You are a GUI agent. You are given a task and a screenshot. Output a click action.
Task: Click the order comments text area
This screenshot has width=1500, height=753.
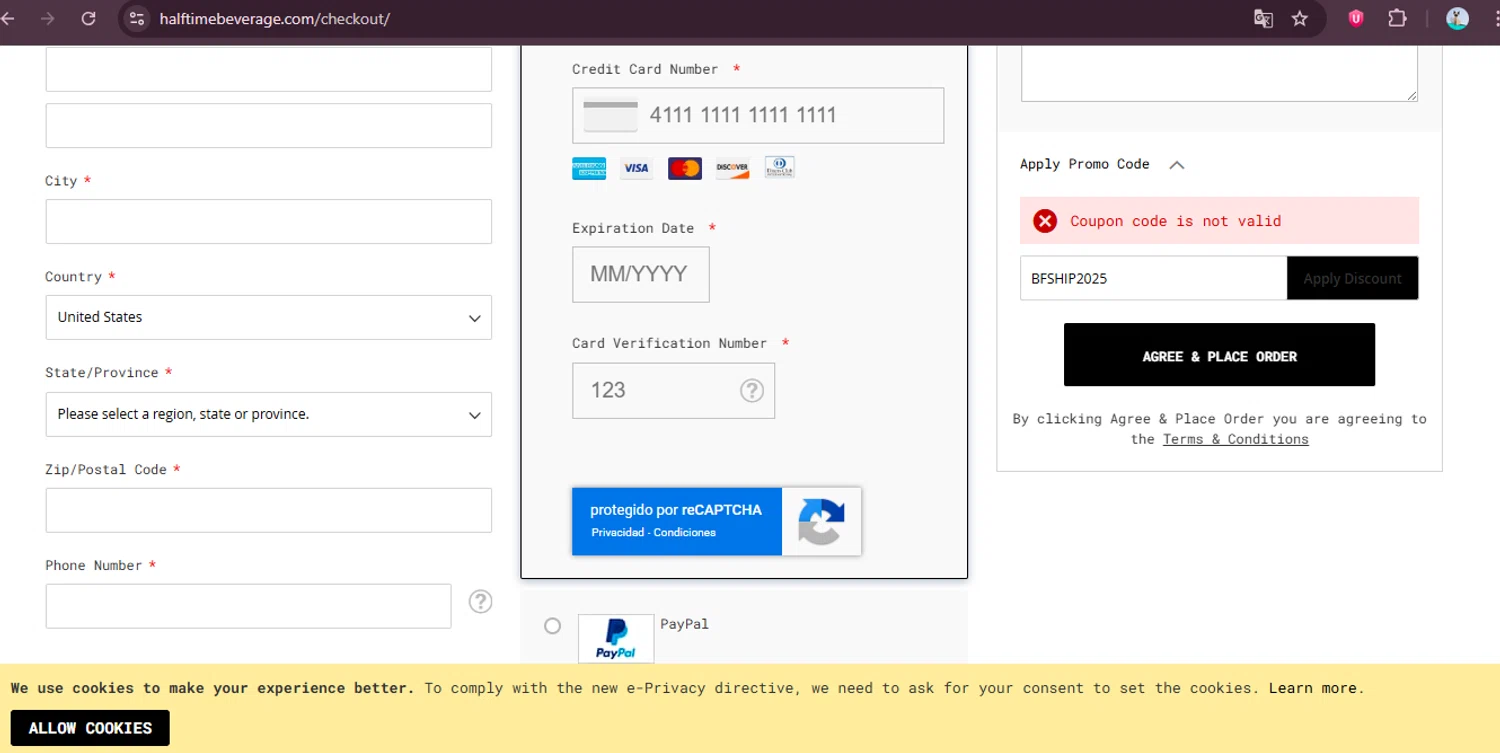pos(1219,73)
